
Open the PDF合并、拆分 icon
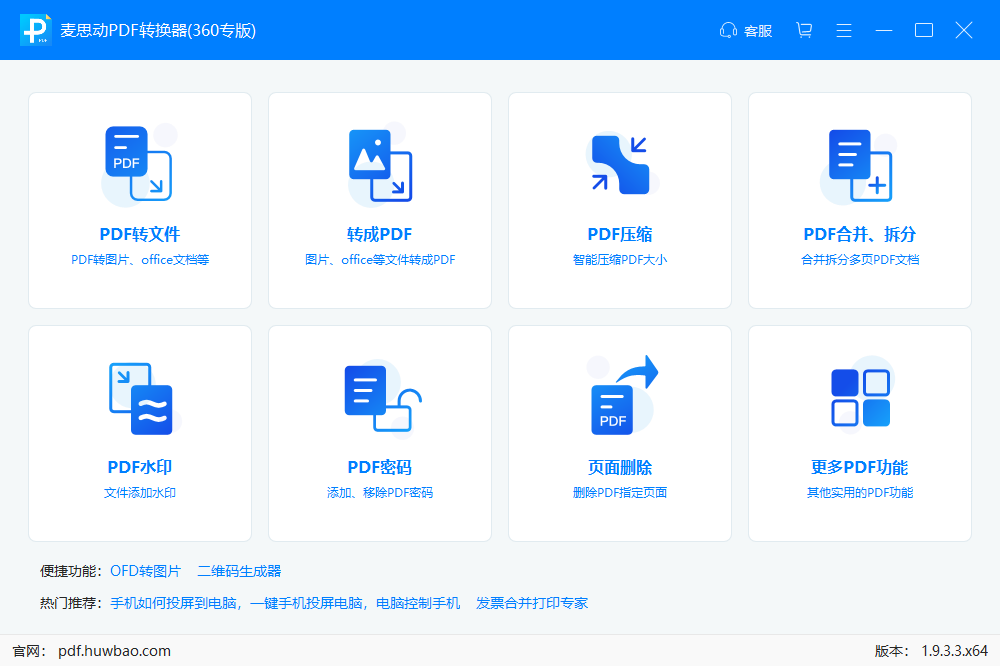point(859,165)
